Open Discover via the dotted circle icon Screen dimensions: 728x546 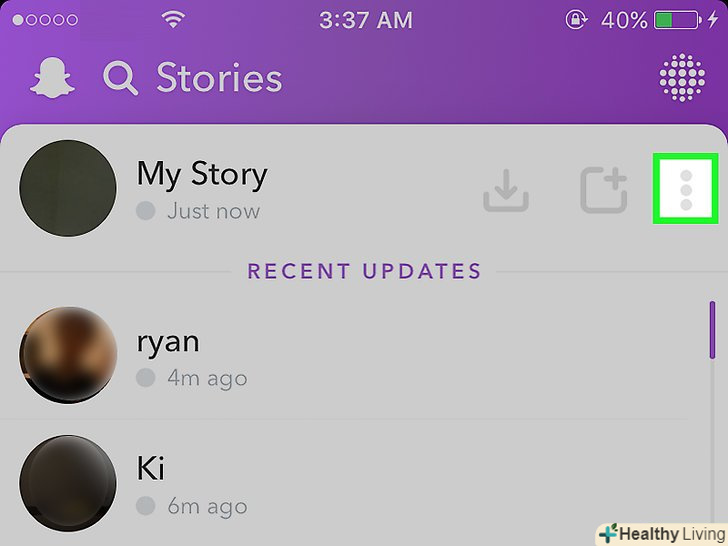(682, 78)
